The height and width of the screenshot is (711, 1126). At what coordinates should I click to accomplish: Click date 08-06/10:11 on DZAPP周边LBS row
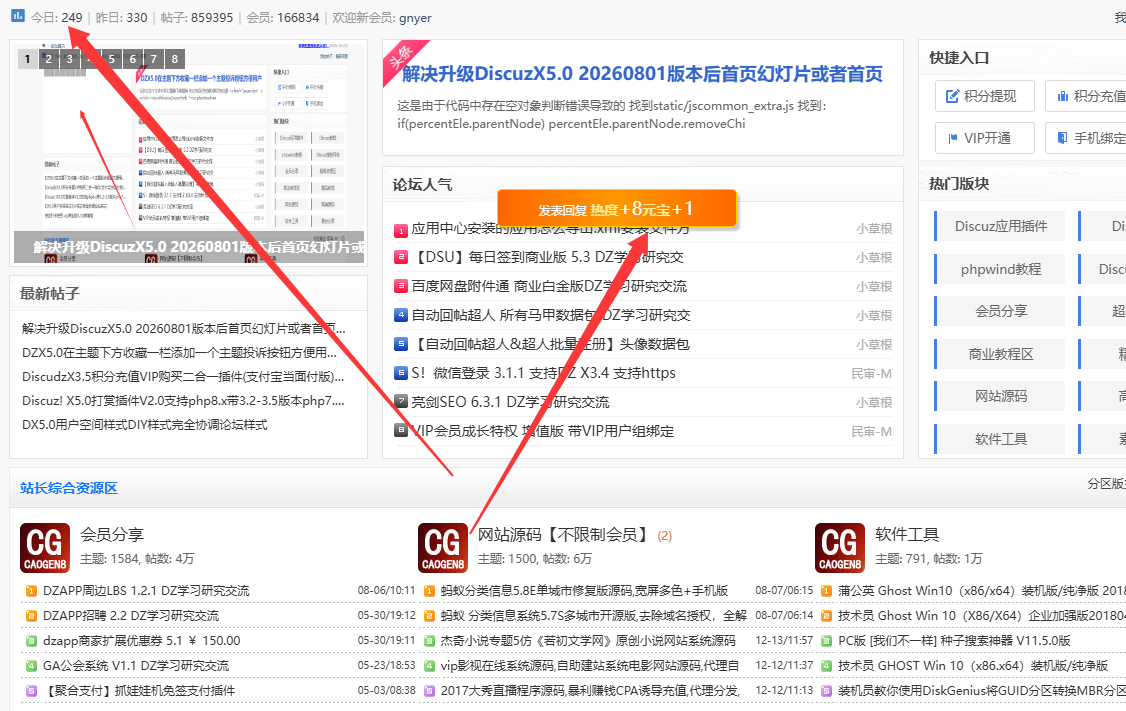[386, 591]
